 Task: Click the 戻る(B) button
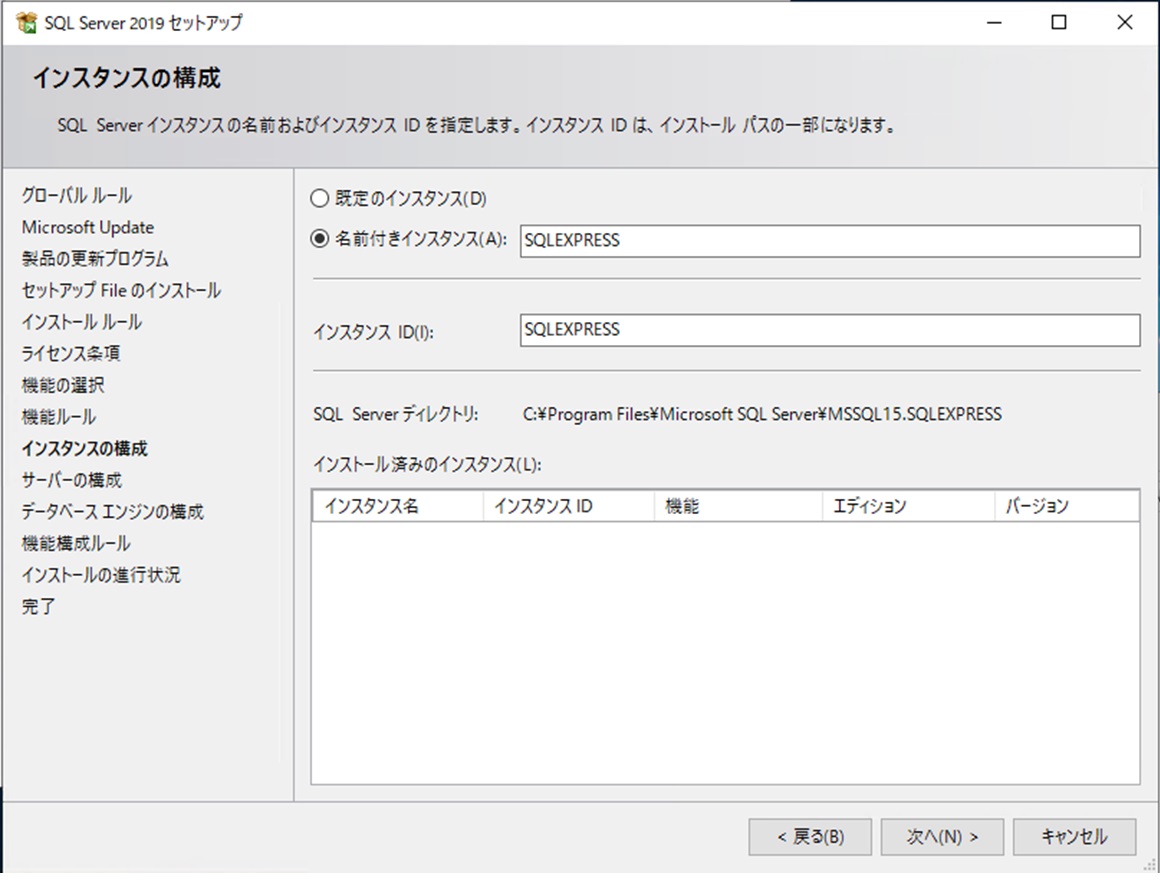(809, 837)
